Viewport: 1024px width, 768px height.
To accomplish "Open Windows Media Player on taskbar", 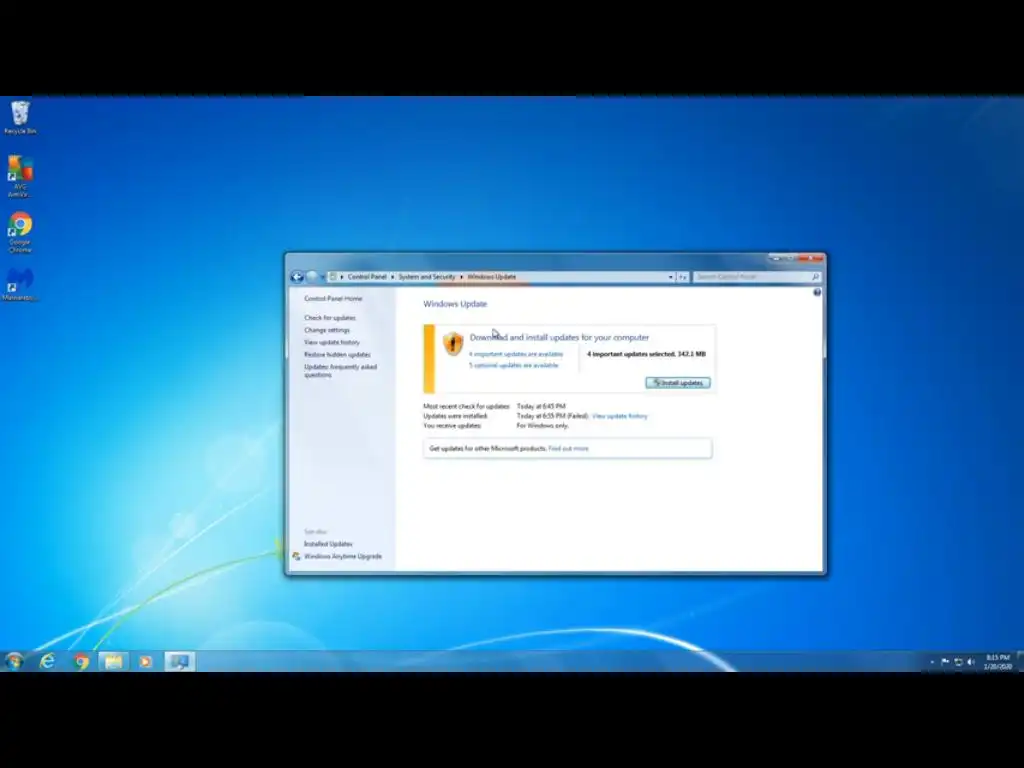I will 146,662.
